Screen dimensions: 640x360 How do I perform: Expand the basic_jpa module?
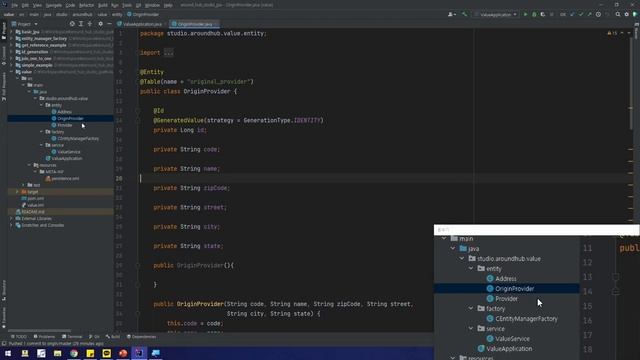11,32
